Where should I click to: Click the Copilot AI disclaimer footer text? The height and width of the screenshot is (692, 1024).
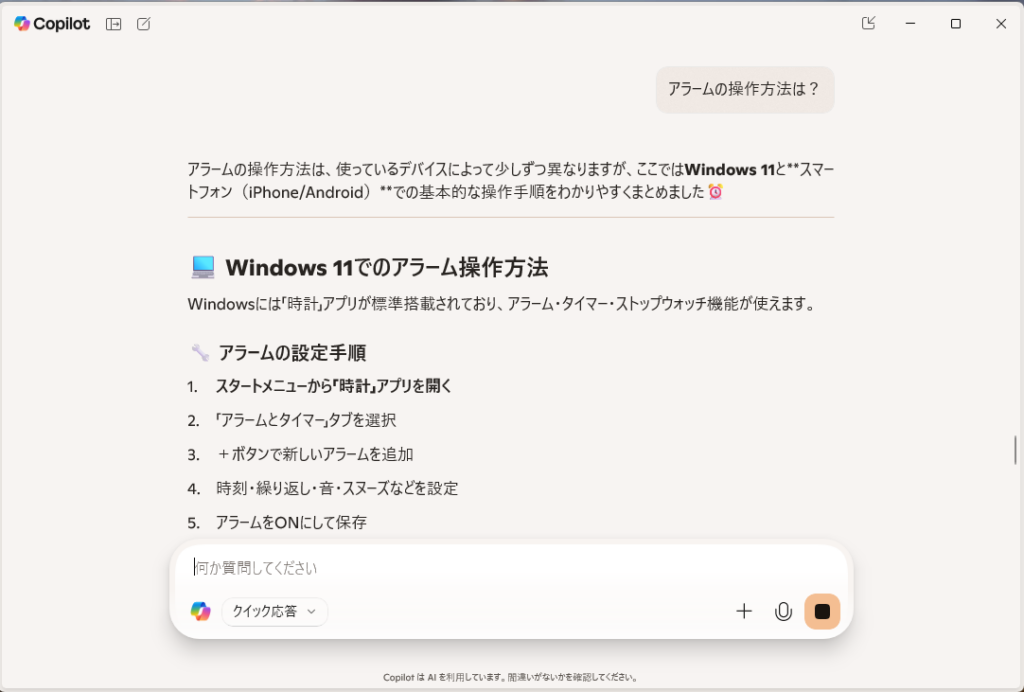coord(511,678)
